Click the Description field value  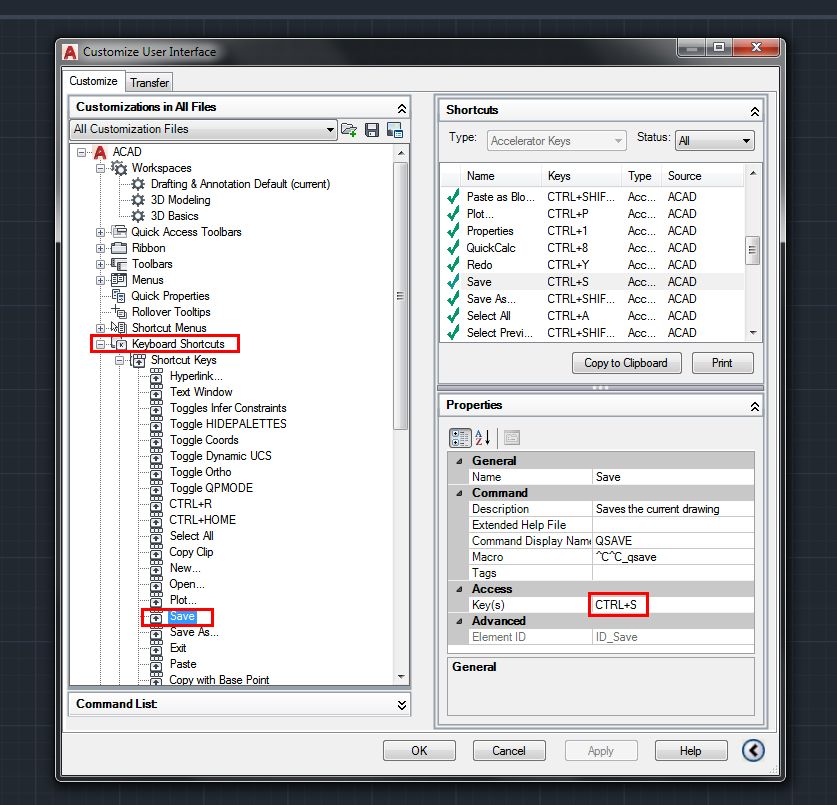point(673,509)
